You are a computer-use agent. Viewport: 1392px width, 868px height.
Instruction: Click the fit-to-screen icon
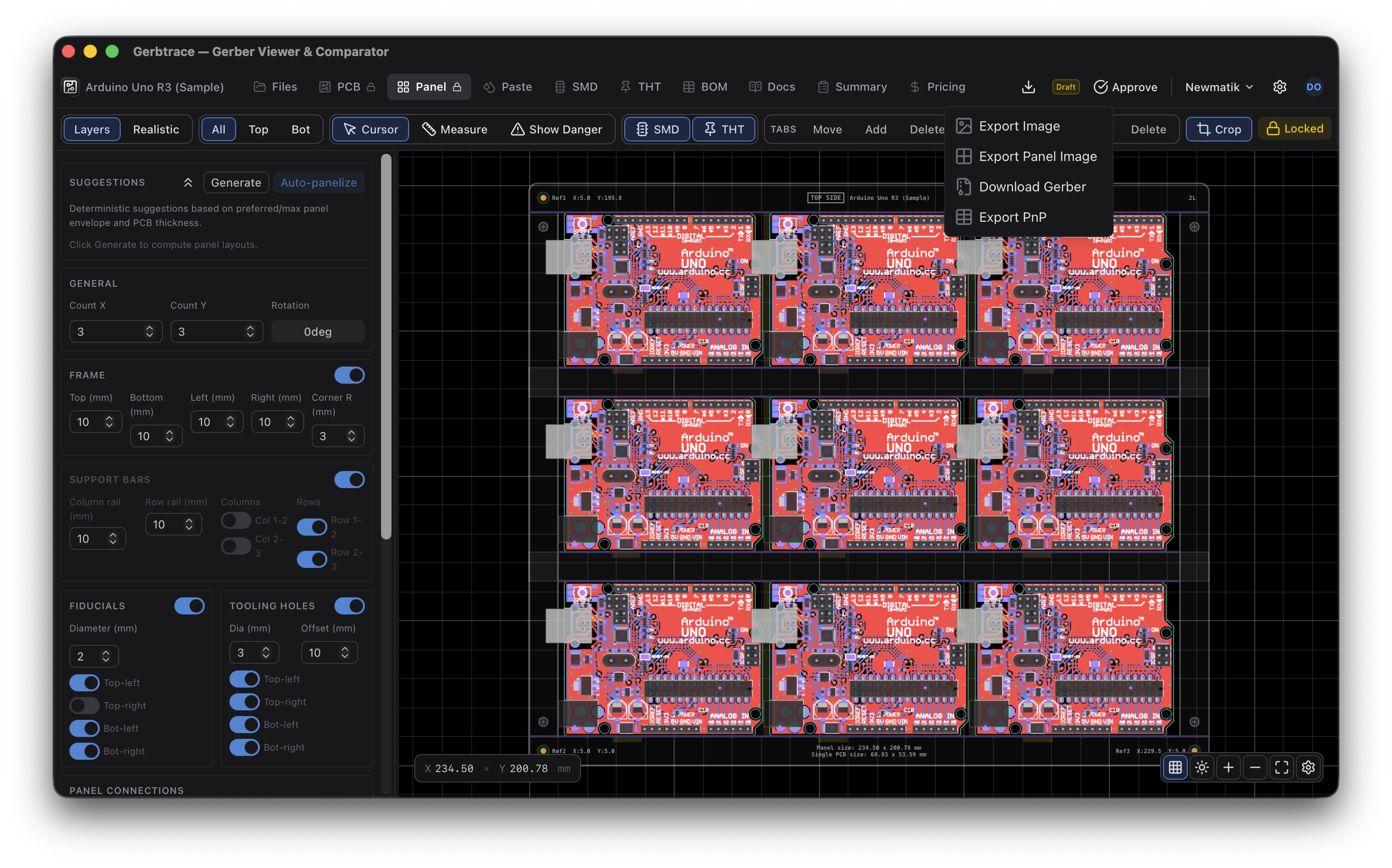(x=1282, y=767)
